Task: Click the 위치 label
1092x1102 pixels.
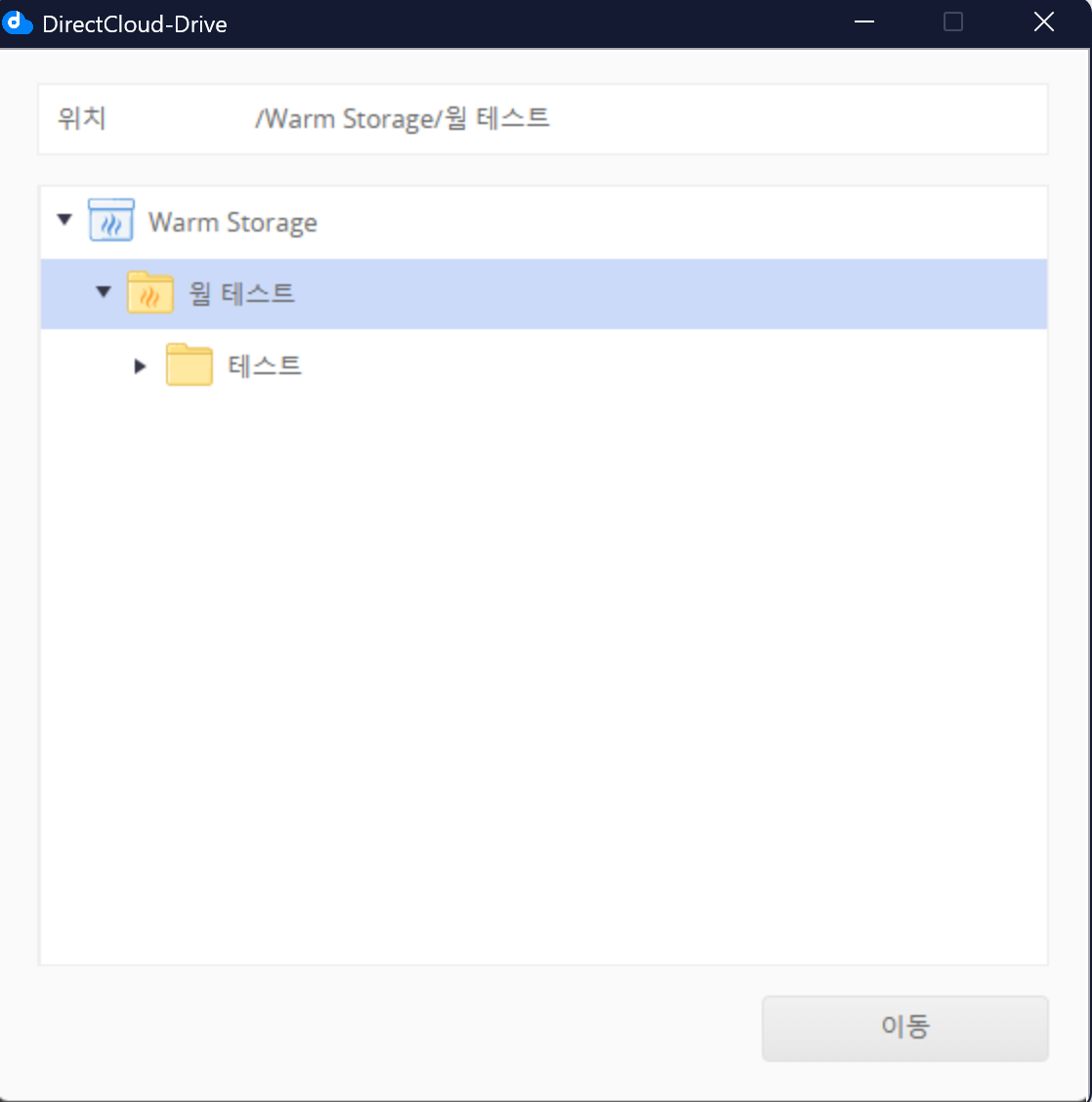Action: pos(82,119)
